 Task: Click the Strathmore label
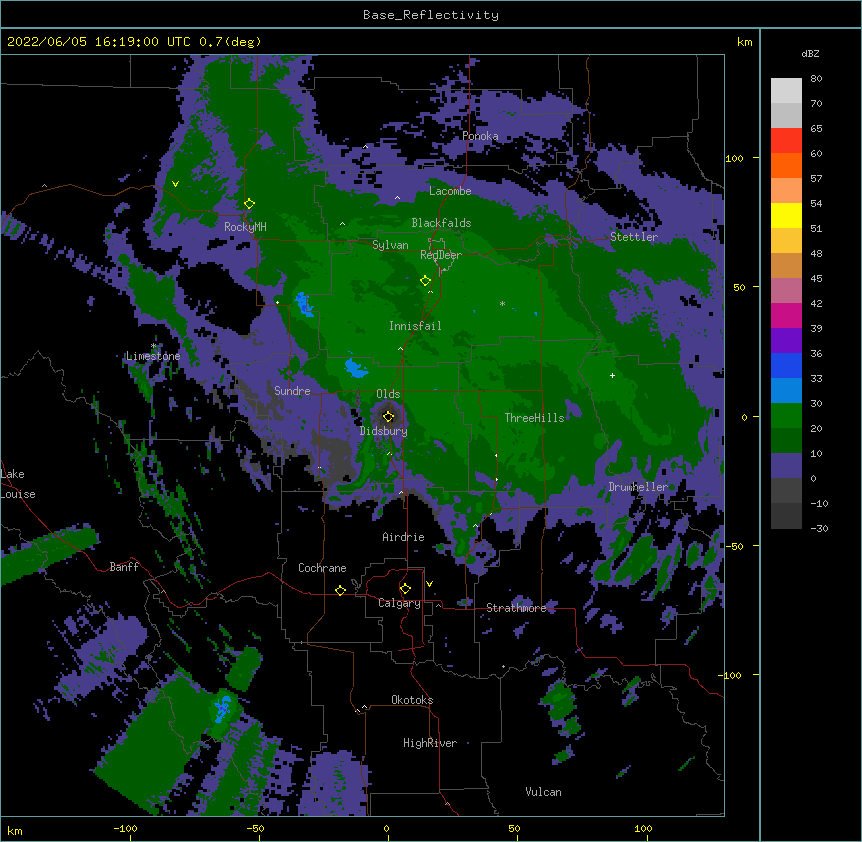pyautogui.click(x=517, y=608)
